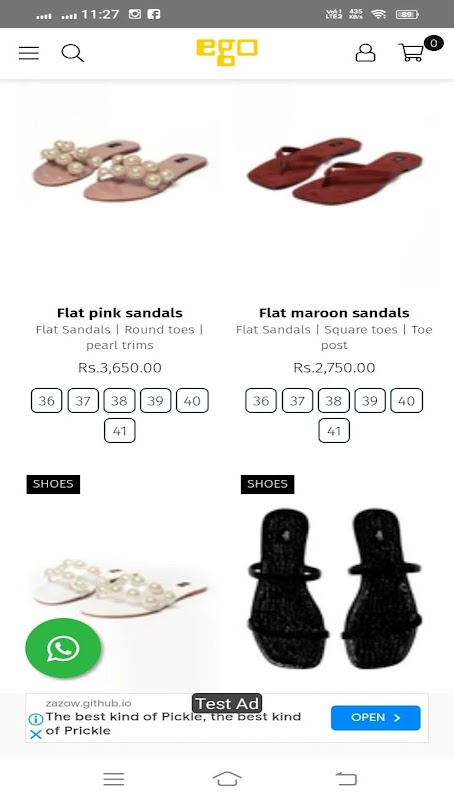The image size is (454, 800).
Task: Tap the ad info icon
Action: point(36,719)
